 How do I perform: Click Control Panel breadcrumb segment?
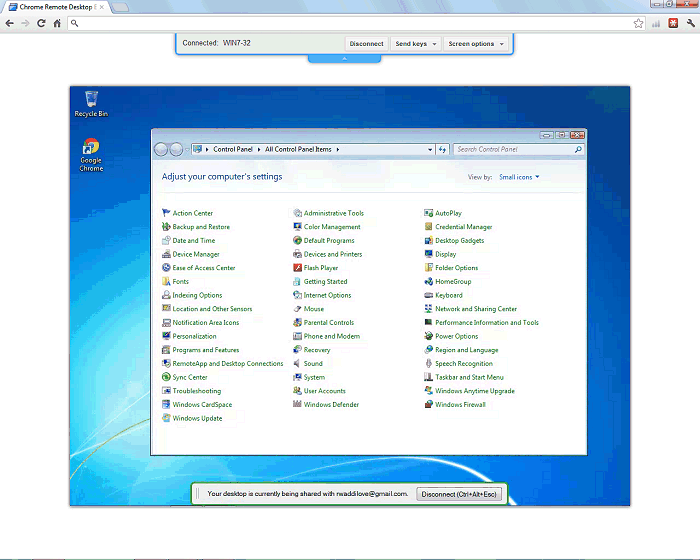click(233, 150)
